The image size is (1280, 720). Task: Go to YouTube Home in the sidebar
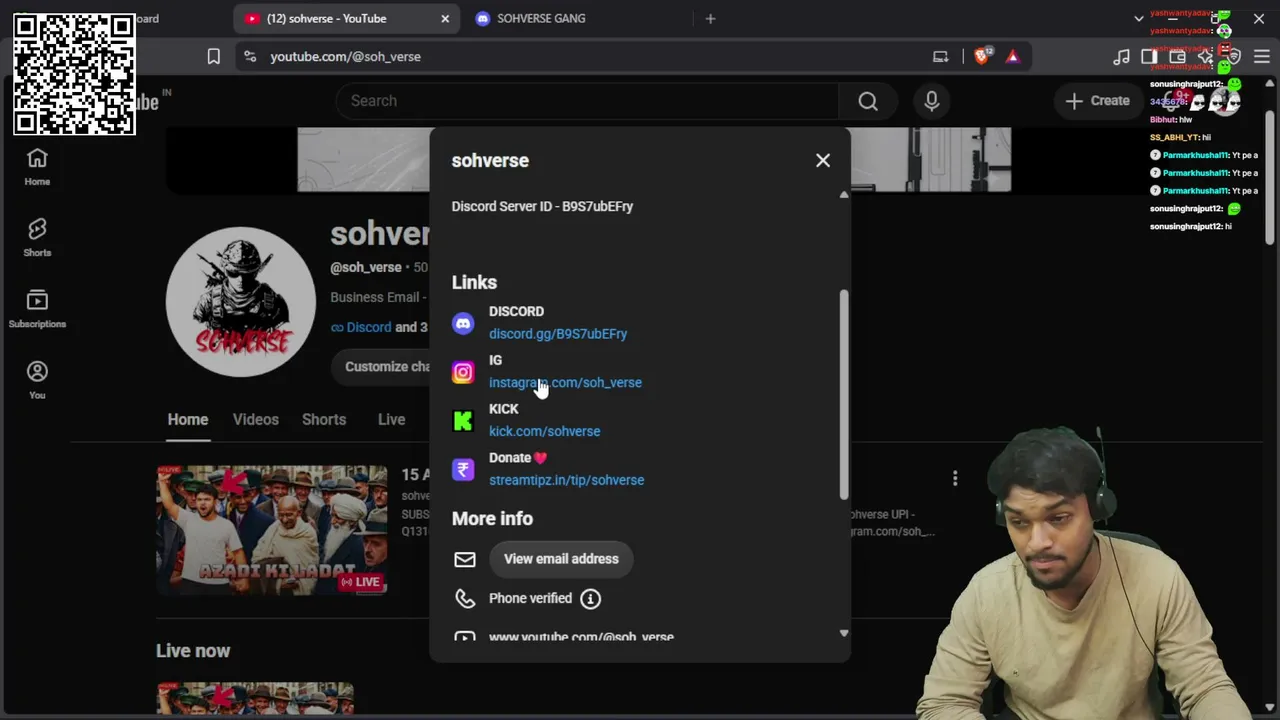tap(37, 167)
